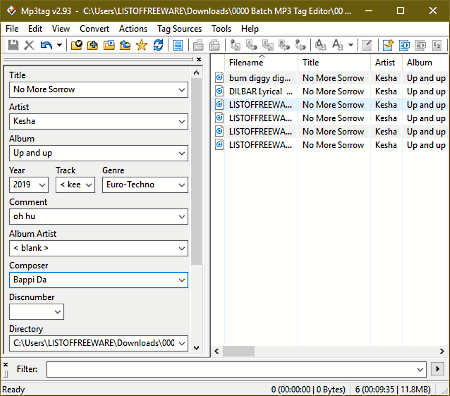Click the Remove tag X icon
This screenshot has height=396, width=450.
[x=29, y=45]
